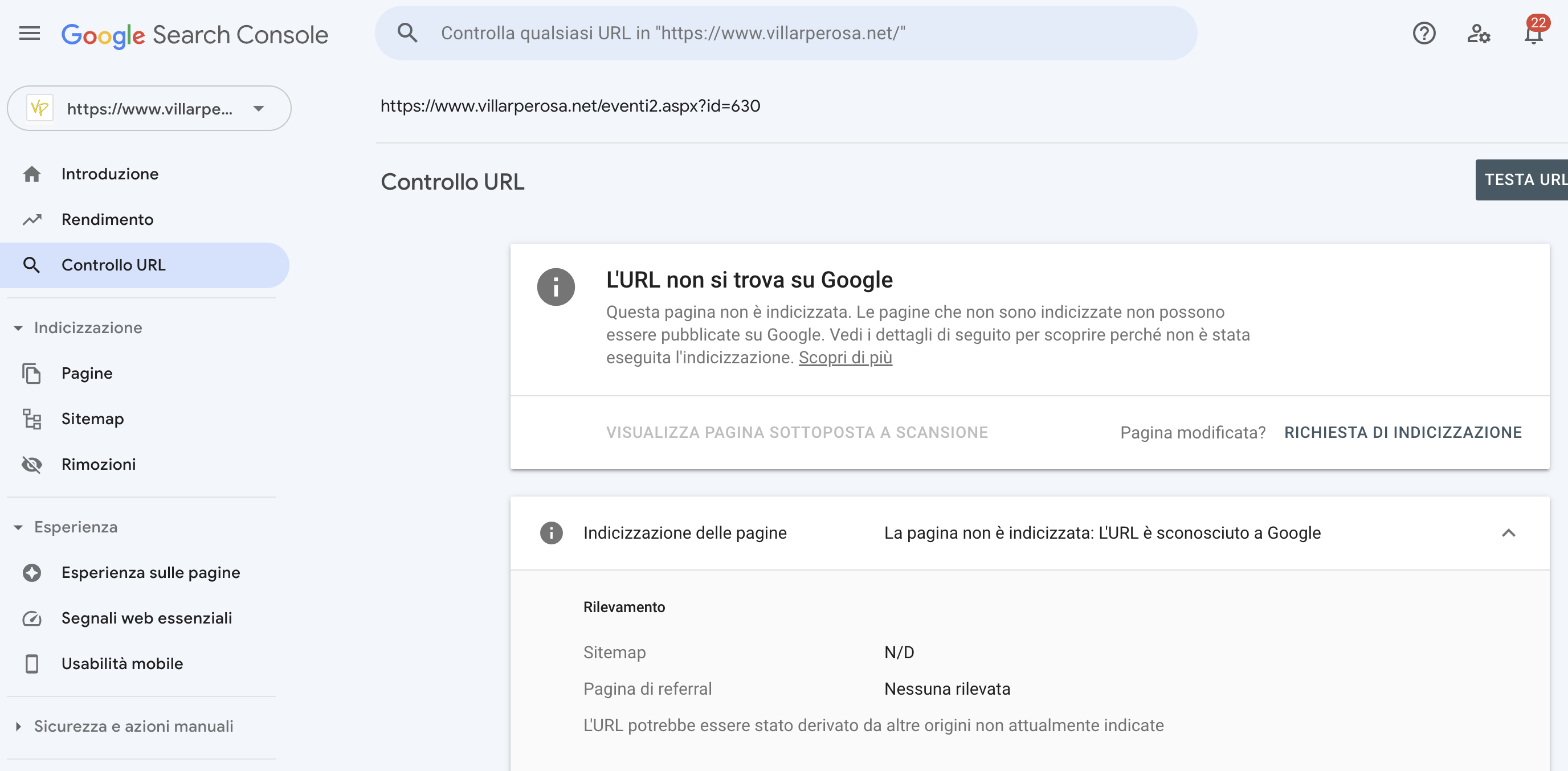The height and width of the screenshot is (771, 1568).
Task: Click the Rendimento trend chart icon
Action: [x=32, y=220]
